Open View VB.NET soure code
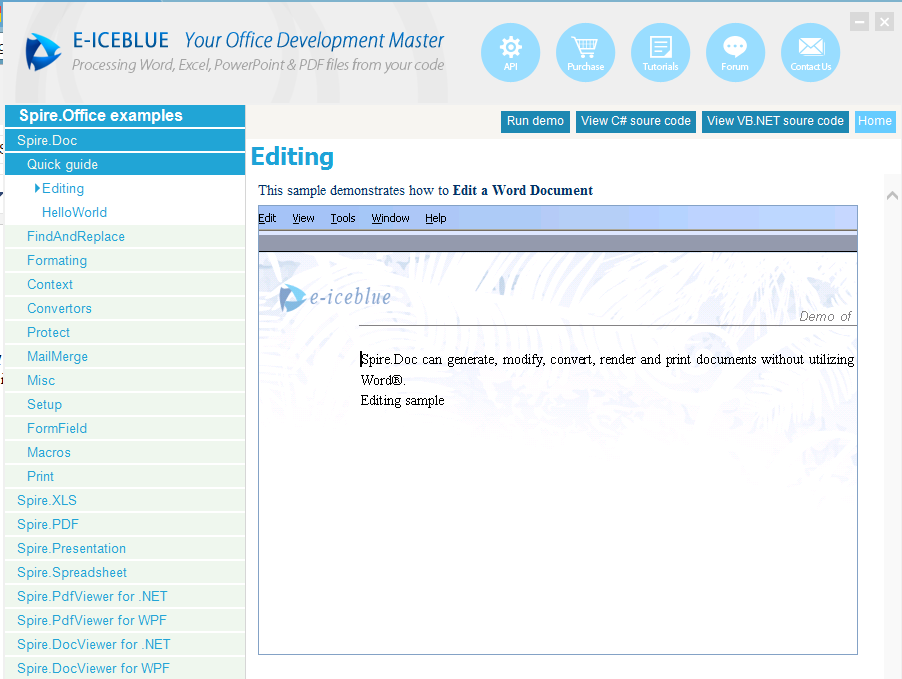902x679 pixels. pyautogui.click(x=775, y=121)
